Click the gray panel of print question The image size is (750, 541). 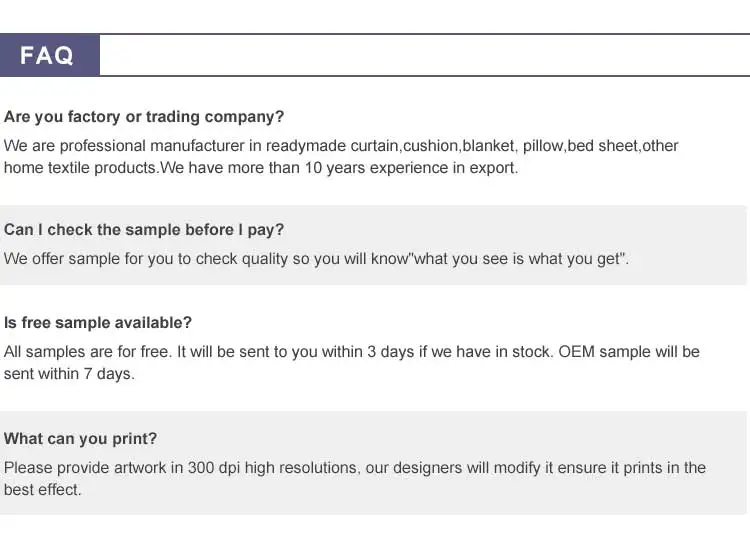click(x=373, y=463)
